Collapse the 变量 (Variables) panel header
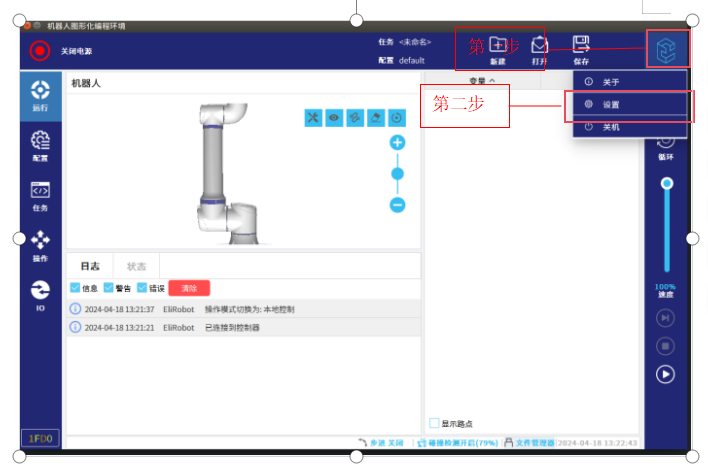The image size is (708, 470). [x=483, y=80]
